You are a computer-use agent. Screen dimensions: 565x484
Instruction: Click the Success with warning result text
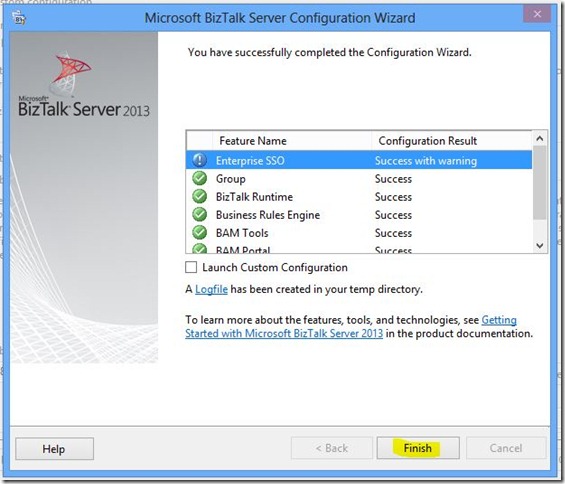coord(426,161)
